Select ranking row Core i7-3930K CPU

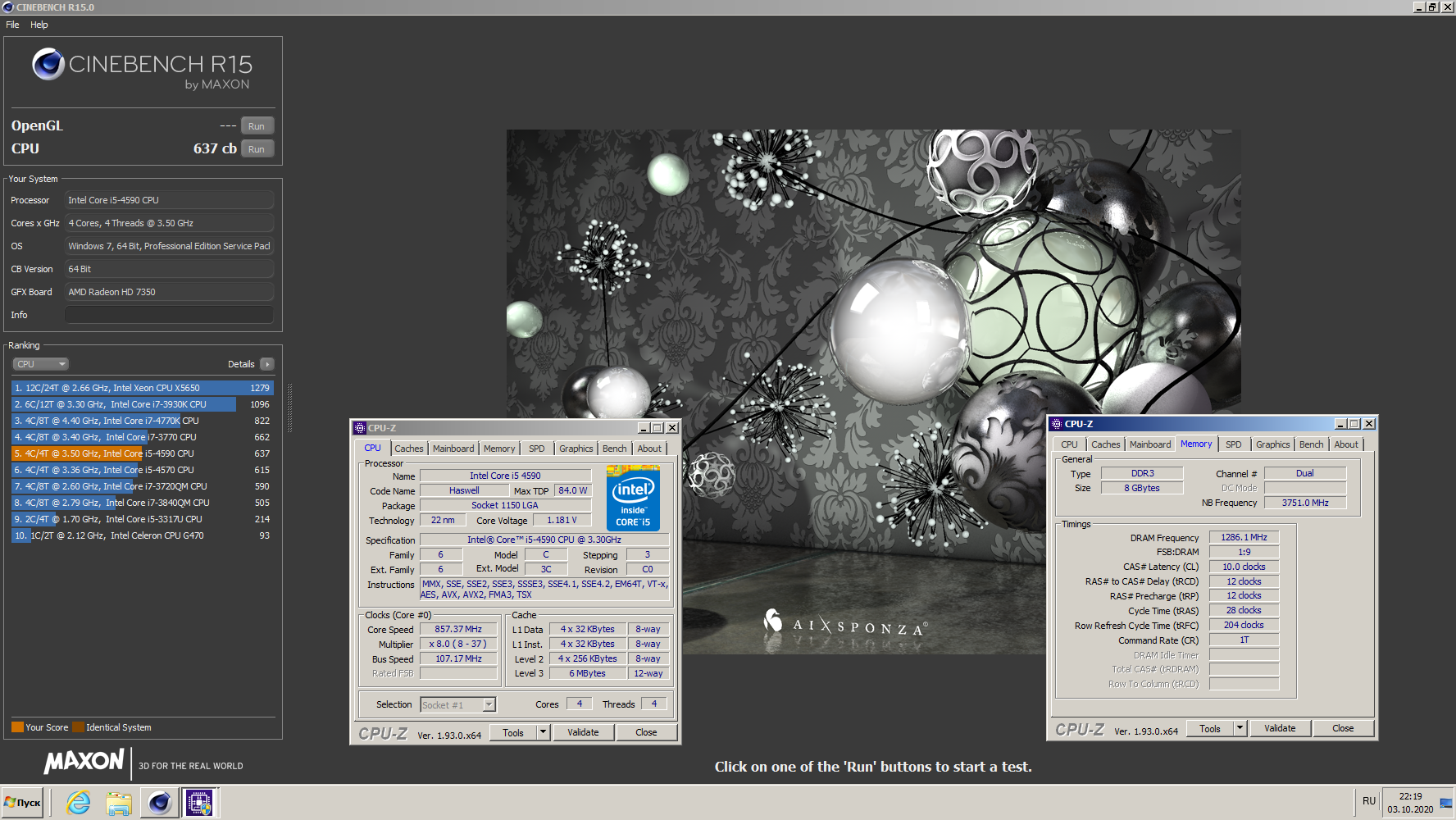142,404
